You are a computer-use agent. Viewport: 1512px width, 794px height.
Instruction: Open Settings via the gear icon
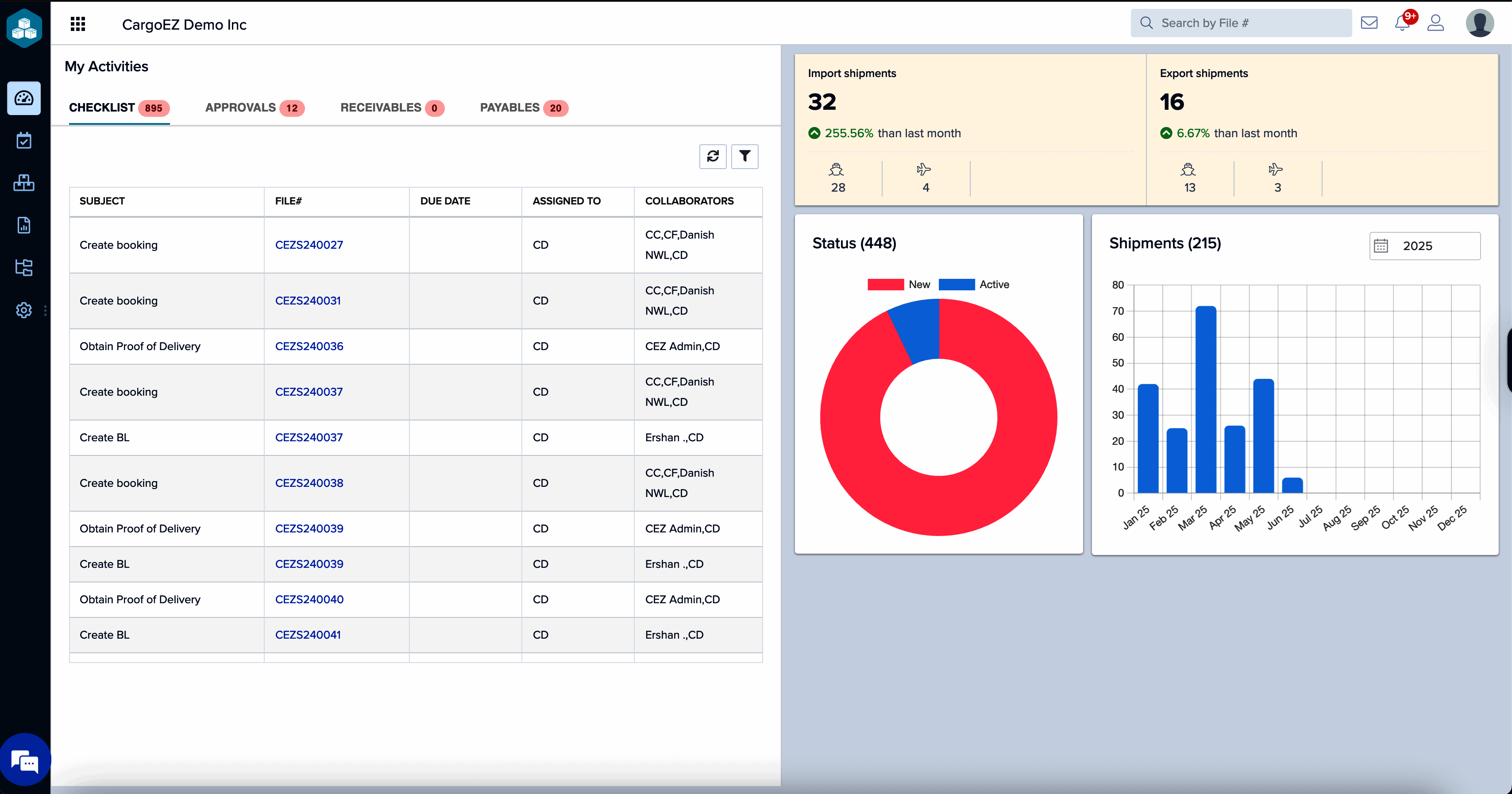coord(24,310)
